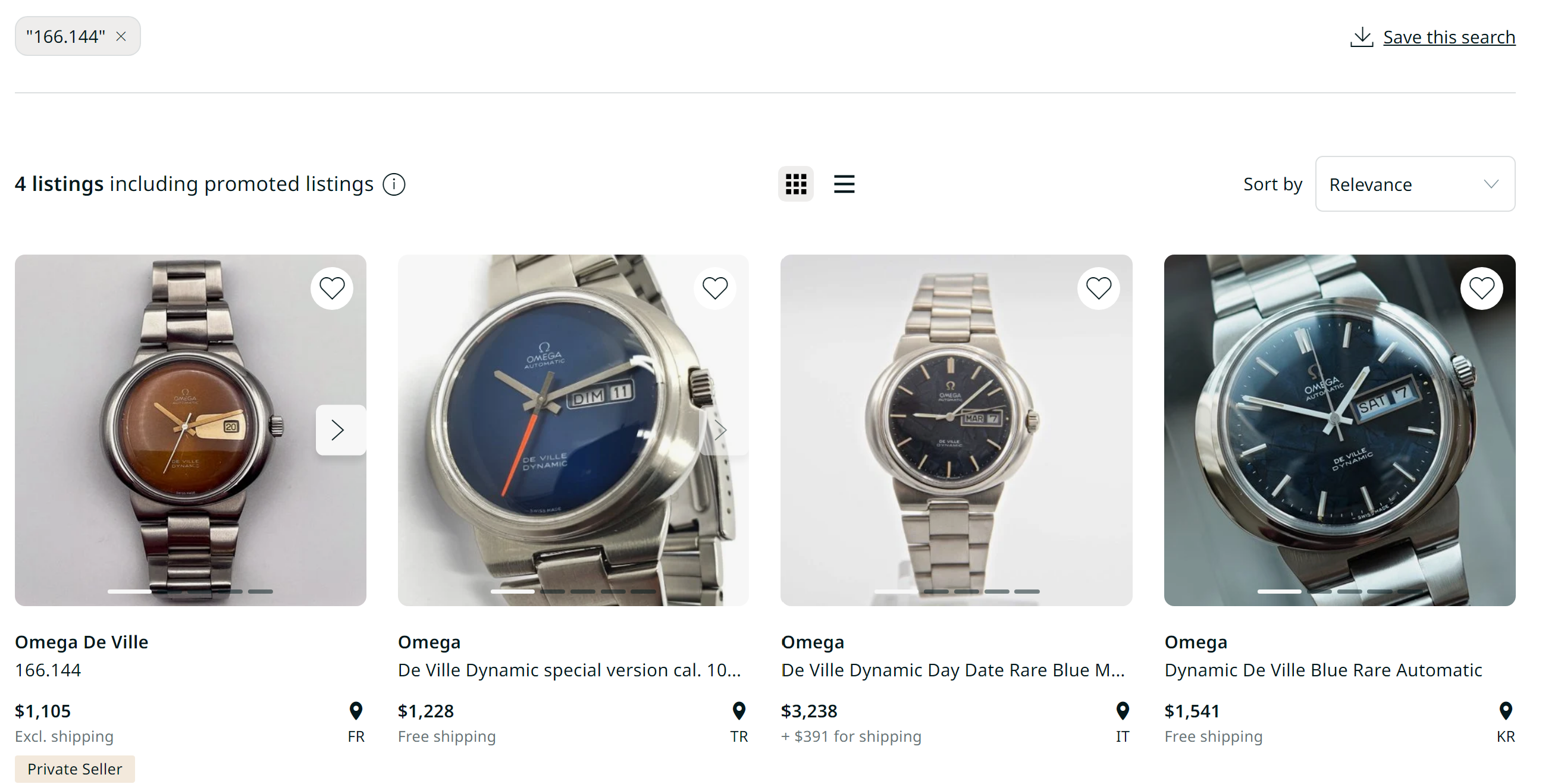Click the Private Seller badge
Screen dimensions: 1561x784
[x=74, y=769]
